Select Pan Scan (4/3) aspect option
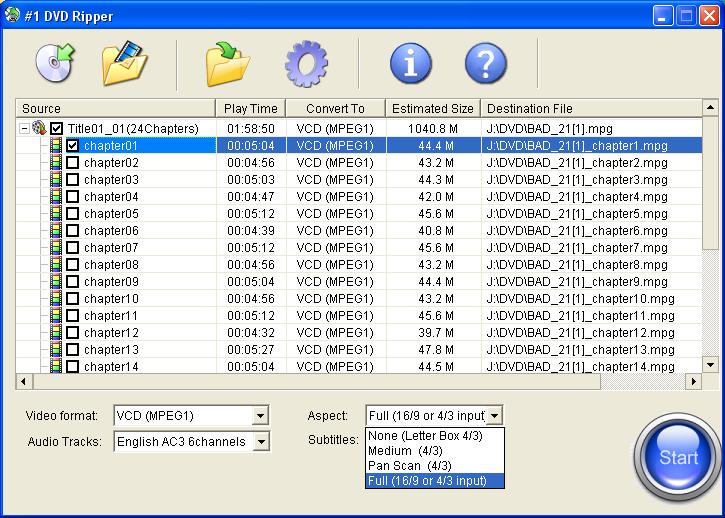The width and height of the screenshot is (725, 518). tap(435, 465)
